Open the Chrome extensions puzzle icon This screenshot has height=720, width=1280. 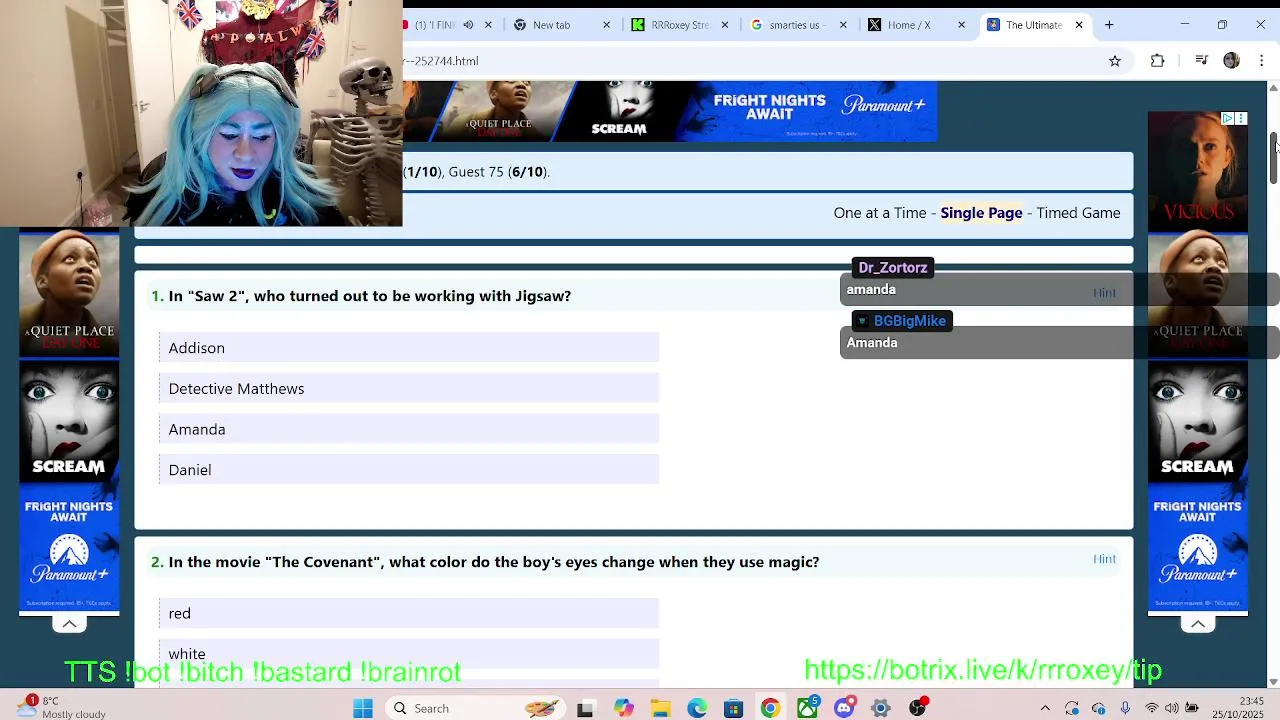(1157, 61)
